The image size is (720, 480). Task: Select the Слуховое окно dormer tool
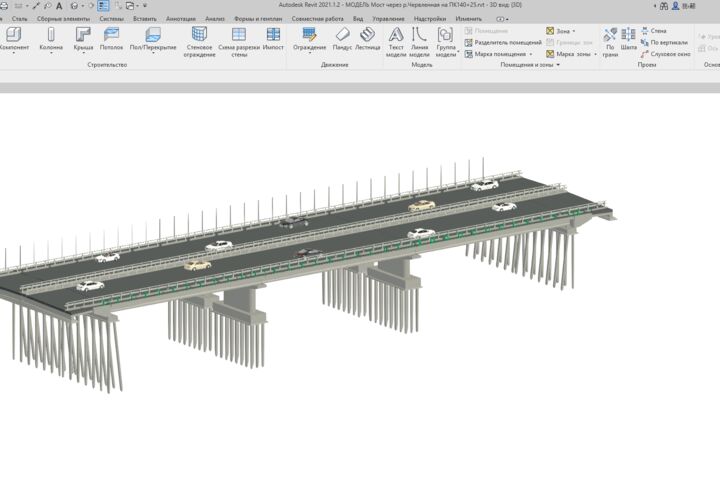666,54
